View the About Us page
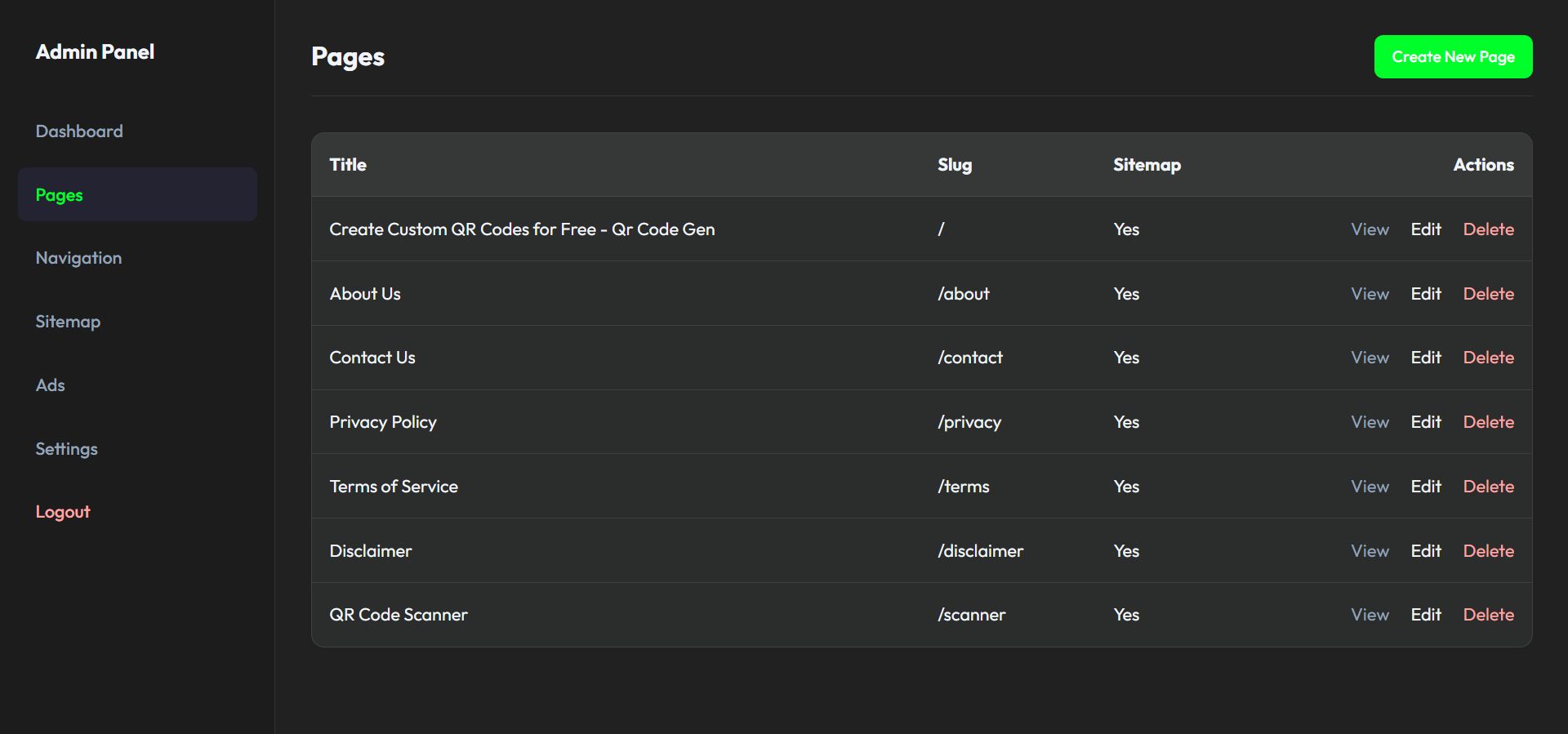 pyautogui.click(x=1370, y=294)
